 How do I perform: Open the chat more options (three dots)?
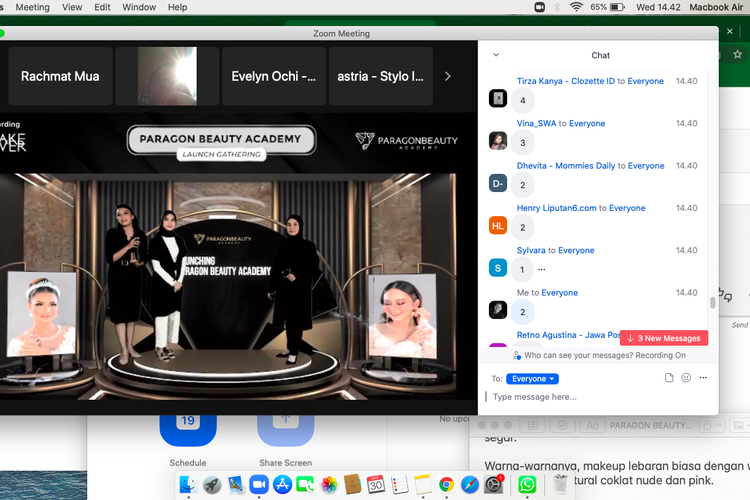[x=703, y=378]
